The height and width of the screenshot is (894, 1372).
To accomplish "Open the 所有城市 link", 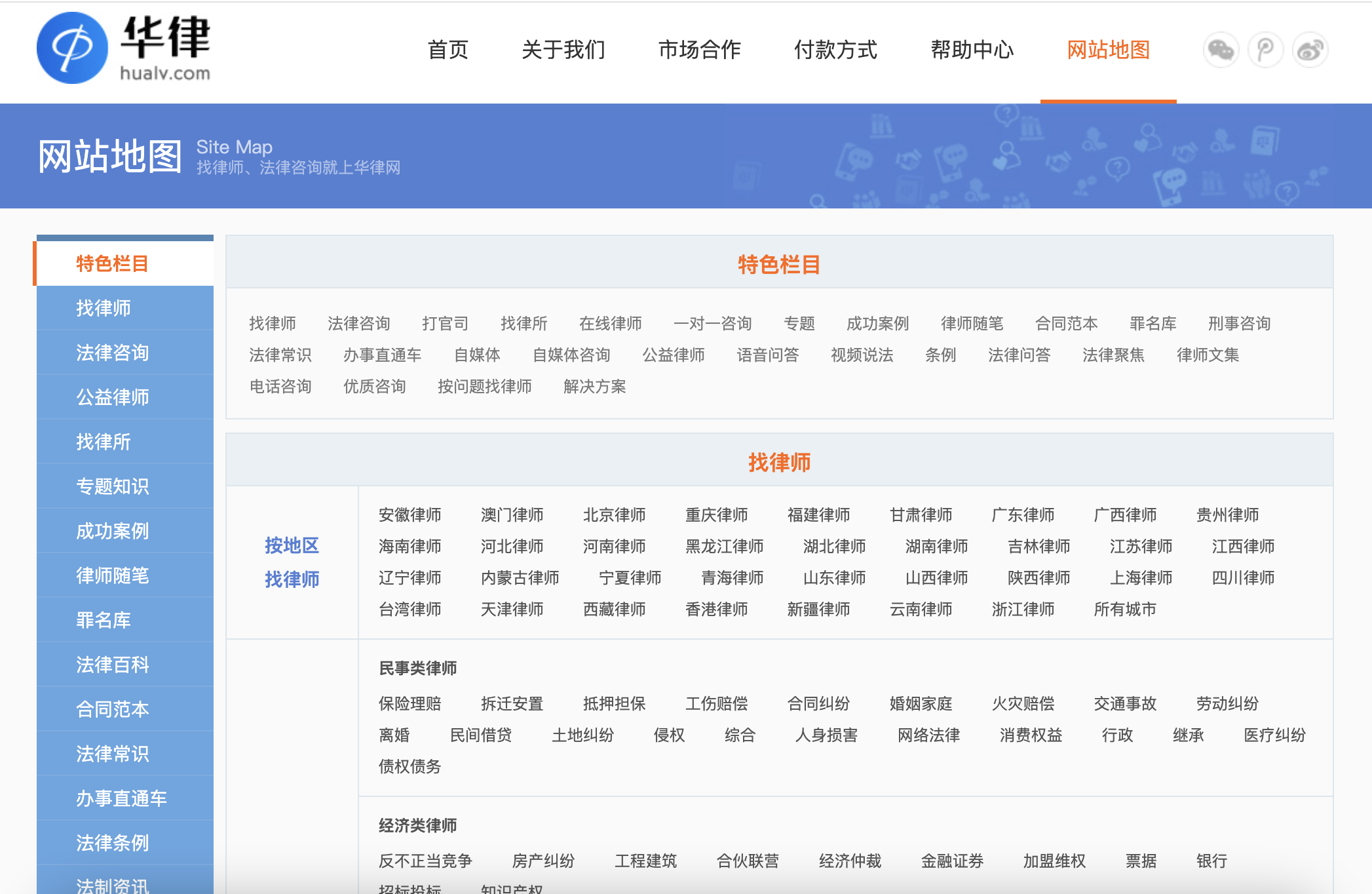I will 1124,609.
